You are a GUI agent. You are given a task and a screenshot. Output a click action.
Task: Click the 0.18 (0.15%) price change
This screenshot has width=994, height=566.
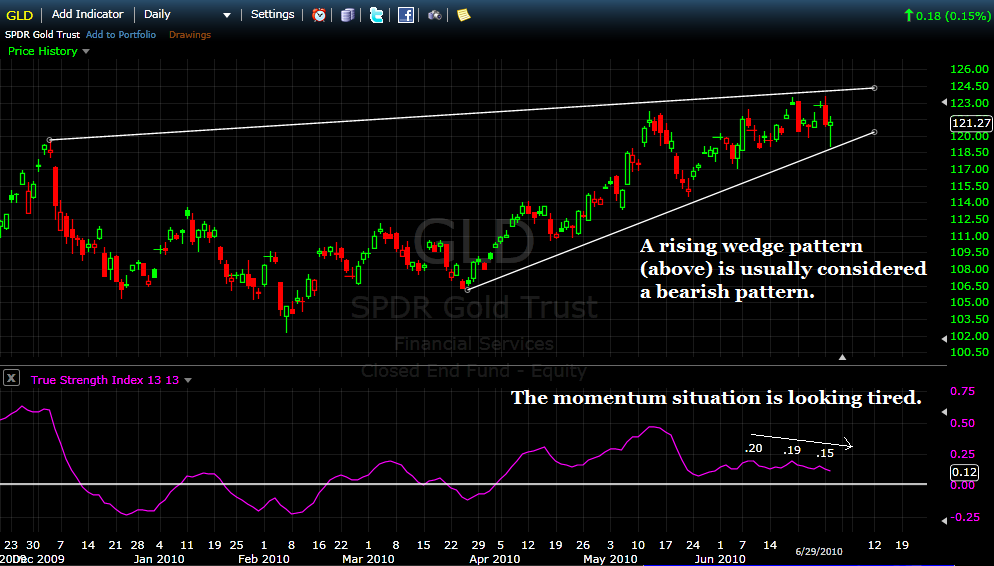[x=946, y=15]
